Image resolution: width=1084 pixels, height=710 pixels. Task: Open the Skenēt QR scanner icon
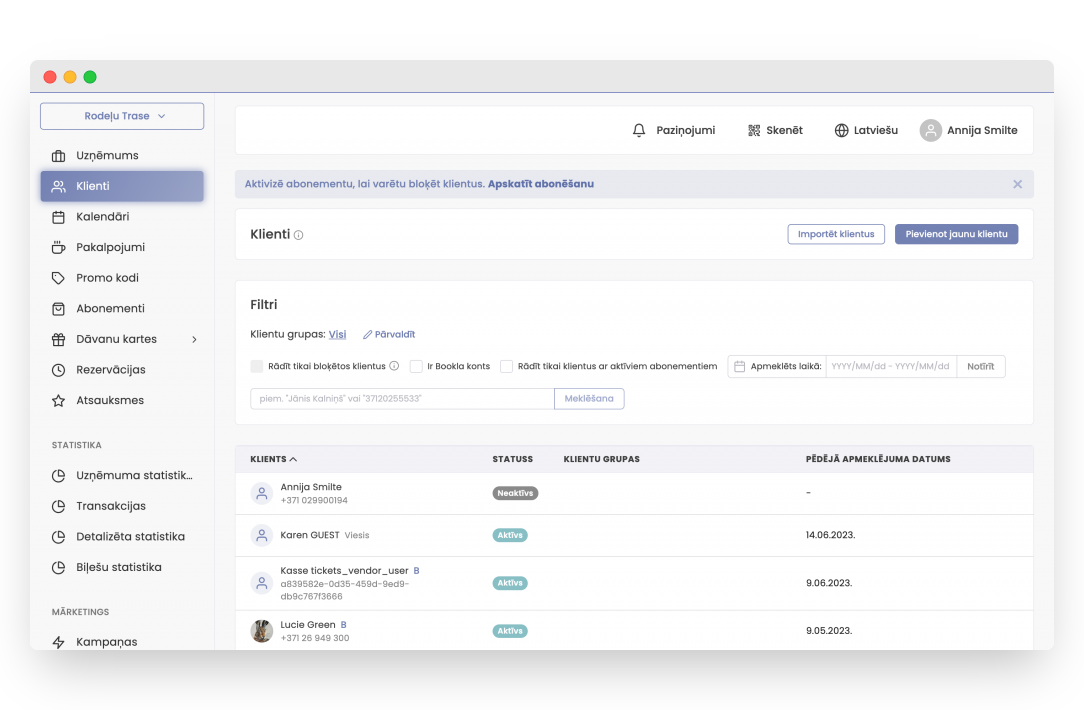click(x=754, y=130)
